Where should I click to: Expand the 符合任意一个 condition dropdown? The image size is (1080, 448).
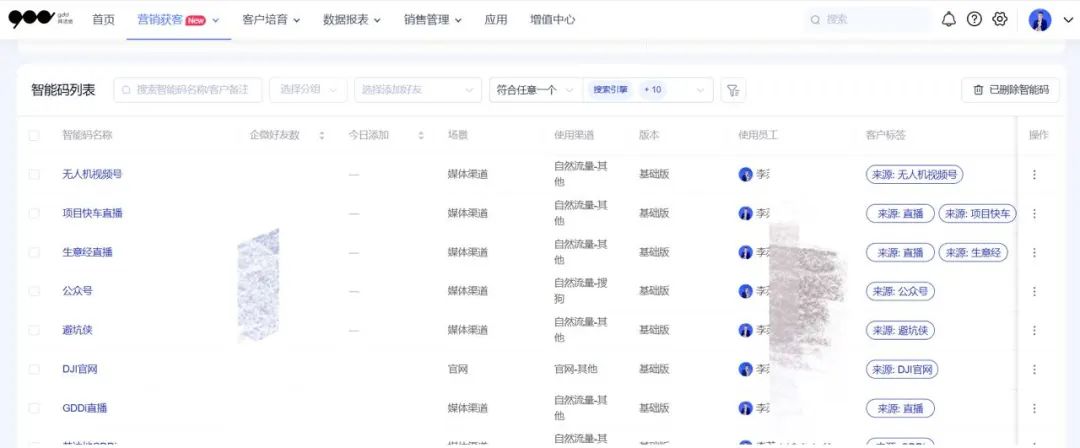pyautogui.click(x=535, y=90)
